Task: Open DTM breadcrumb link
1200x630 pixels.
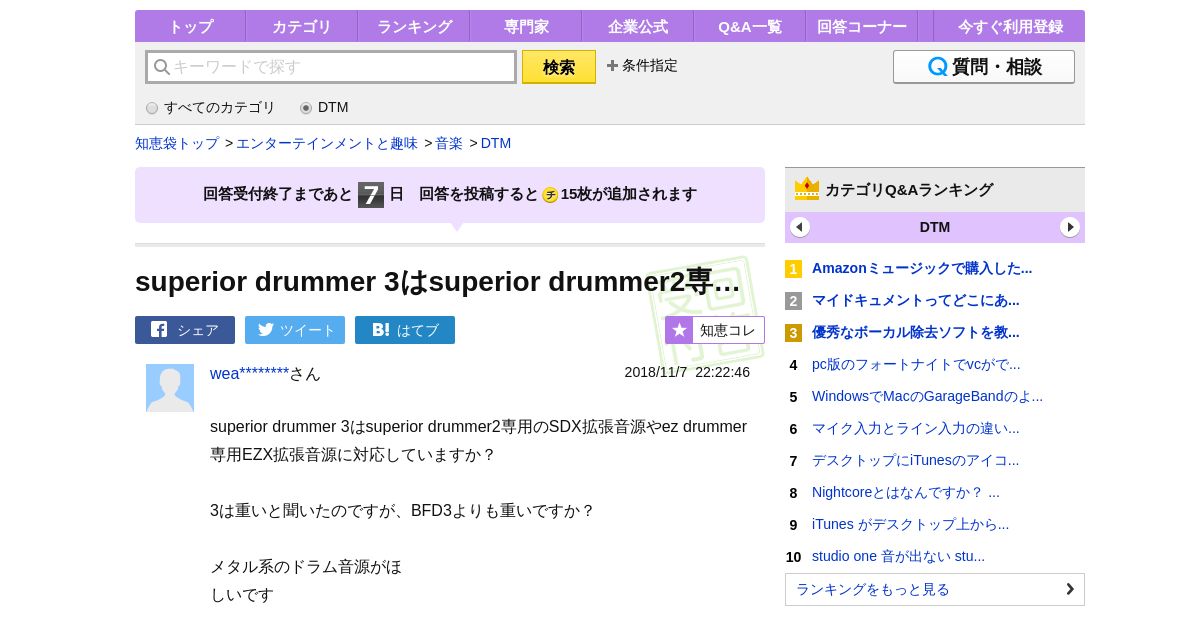Action: click(x=496, y=143)
